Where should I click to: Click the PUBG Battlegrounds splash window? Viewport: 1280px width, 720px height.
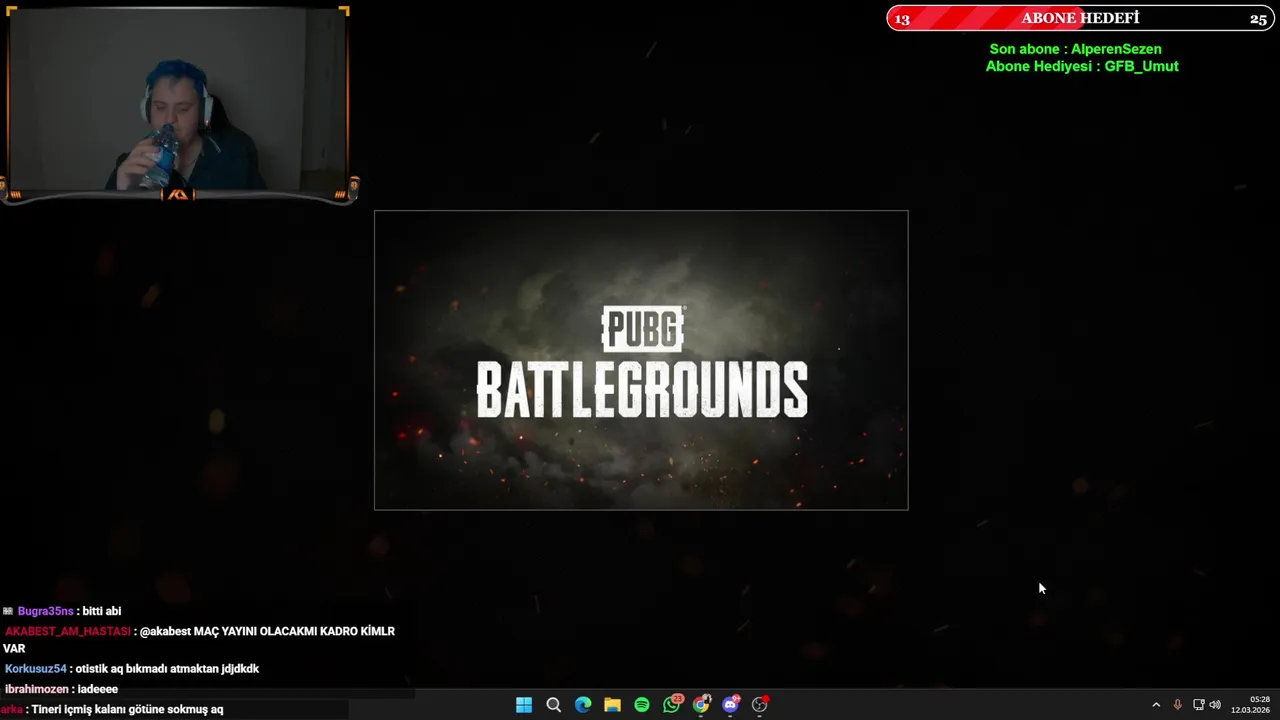(641, 360)
